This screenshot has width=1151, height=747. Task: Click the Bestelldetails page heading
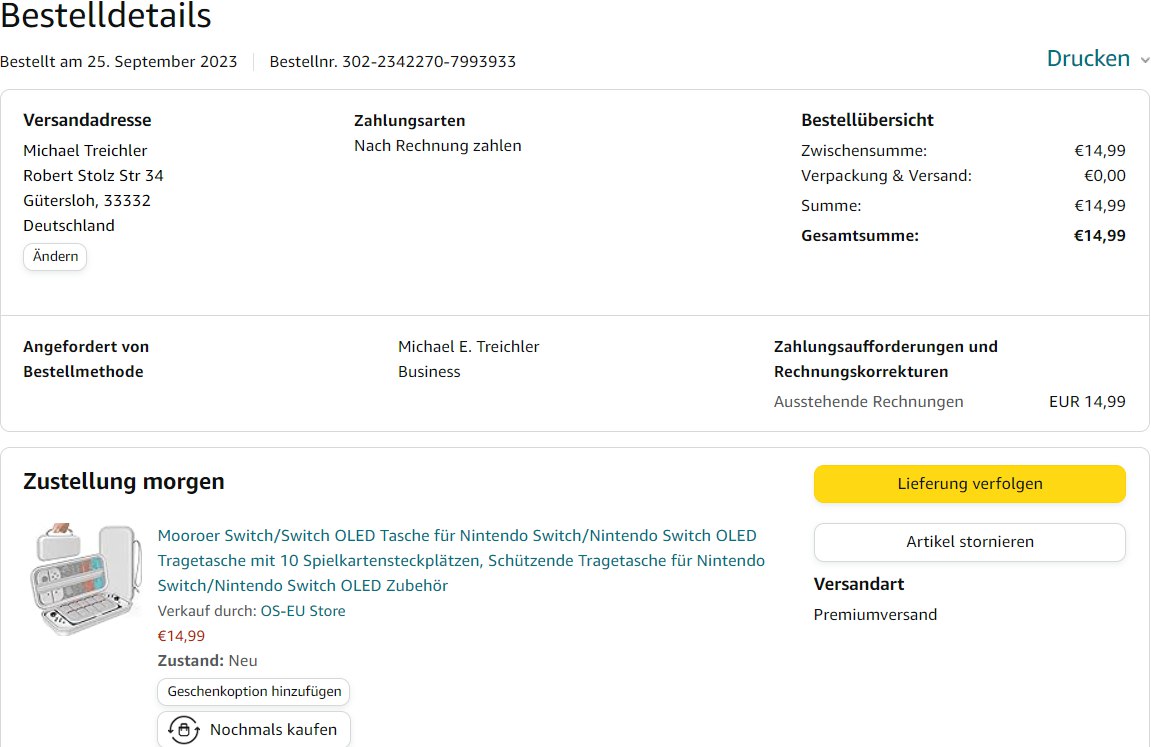click(106, 16)
